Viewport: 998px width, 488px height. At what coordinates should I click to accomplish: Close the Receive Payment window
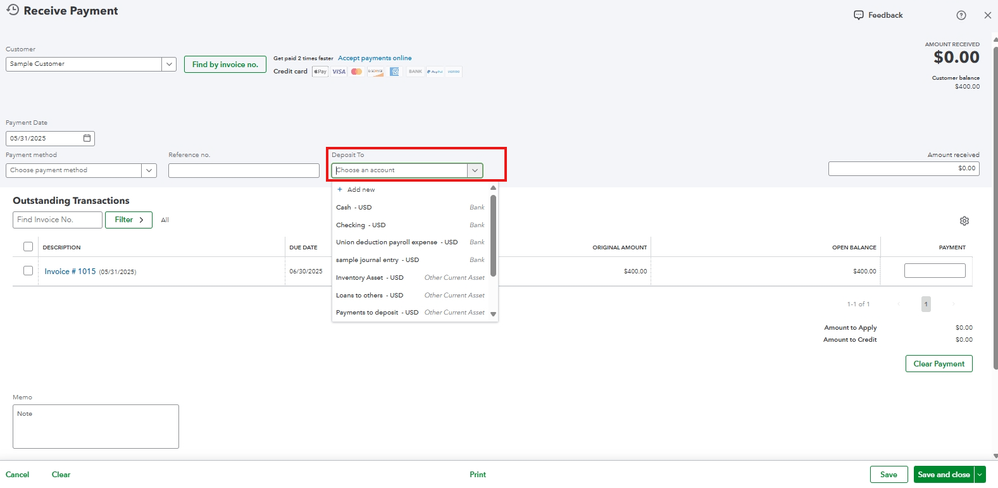987,15
